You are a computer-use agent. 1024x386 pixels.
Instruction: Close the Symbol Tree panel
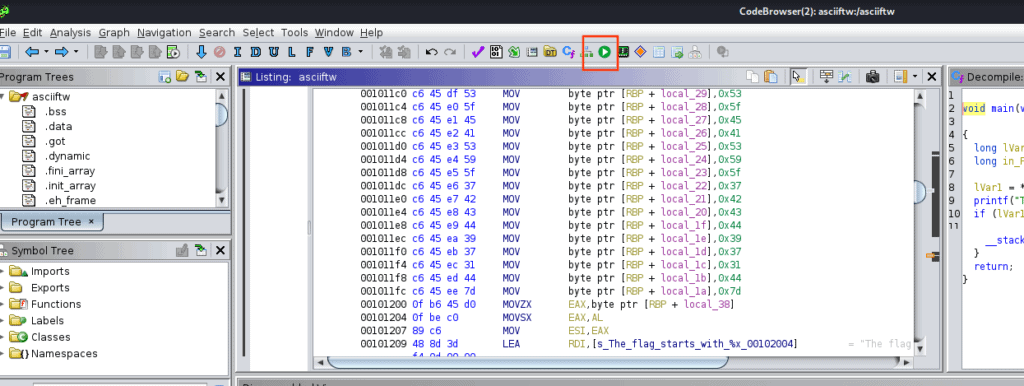click(x=220, y=250)
